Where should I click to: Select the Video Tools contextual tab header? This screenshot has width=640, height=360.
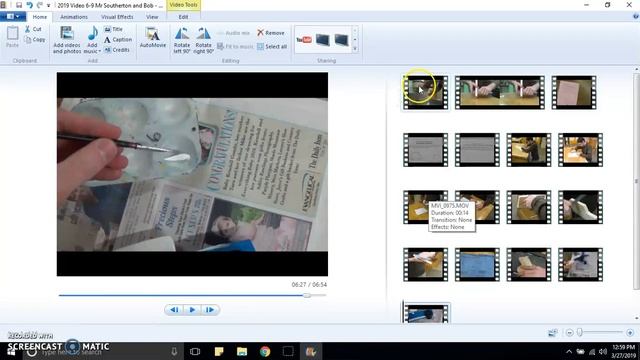click(x=183, y=5)
